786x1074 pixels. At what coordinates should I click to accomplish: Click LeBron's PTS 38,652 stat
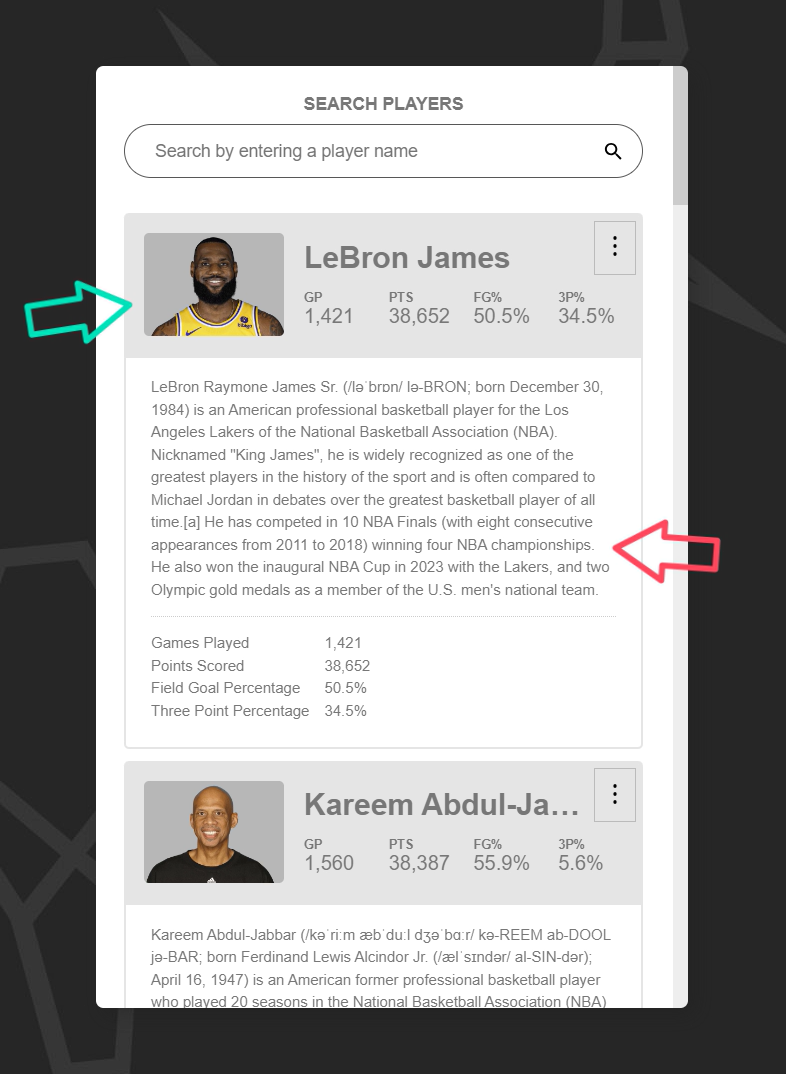click(419, 308)
